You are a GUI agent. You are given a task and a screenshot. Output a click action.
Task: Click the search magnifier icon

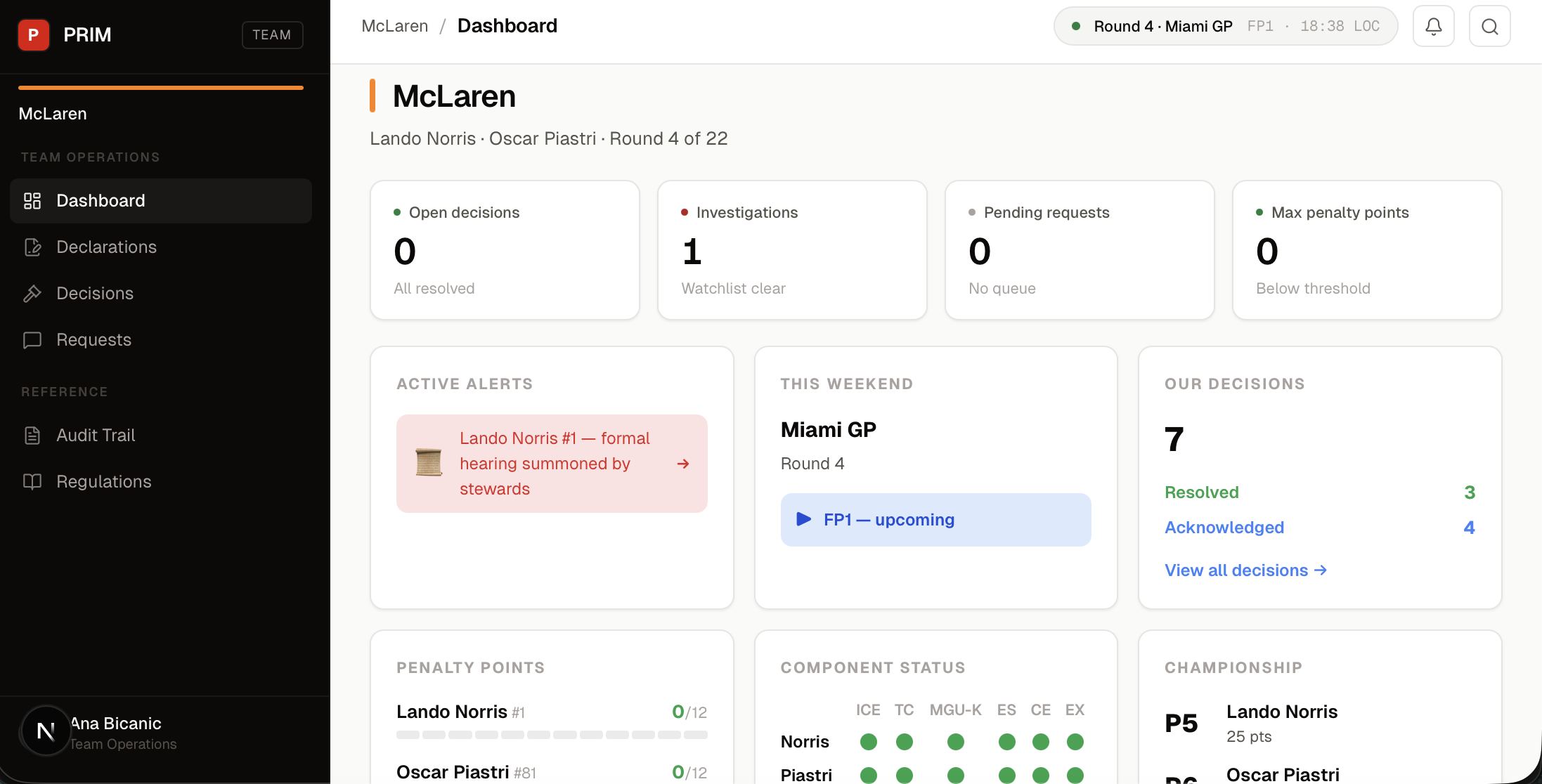coord(1489,25)
